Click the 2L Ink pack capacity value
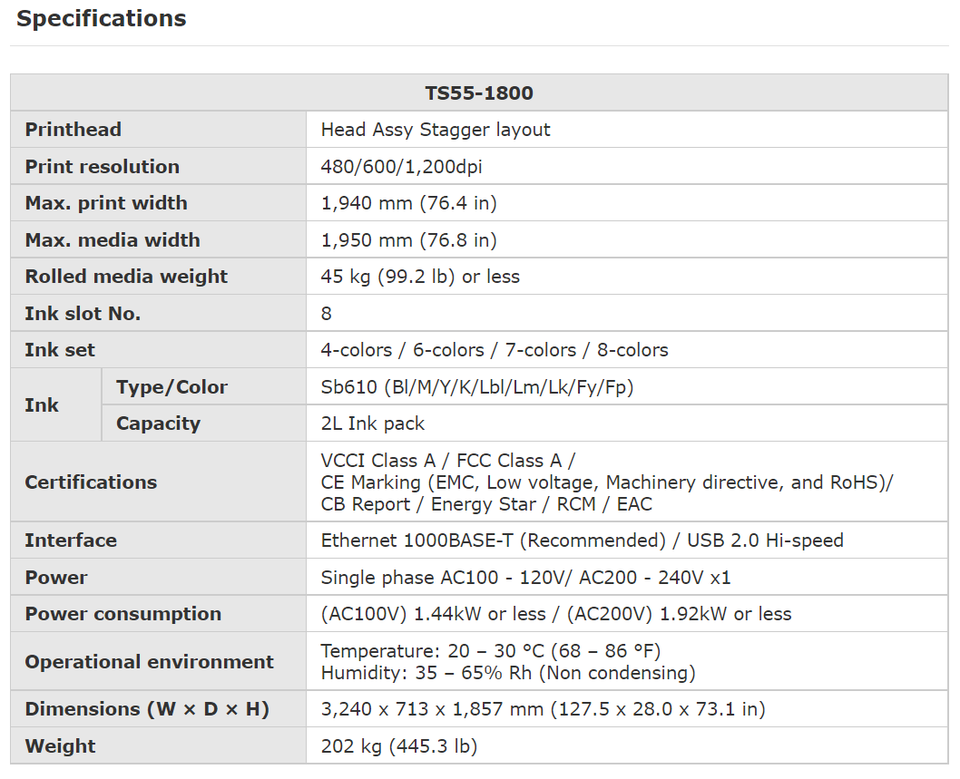 pos(373,424)
